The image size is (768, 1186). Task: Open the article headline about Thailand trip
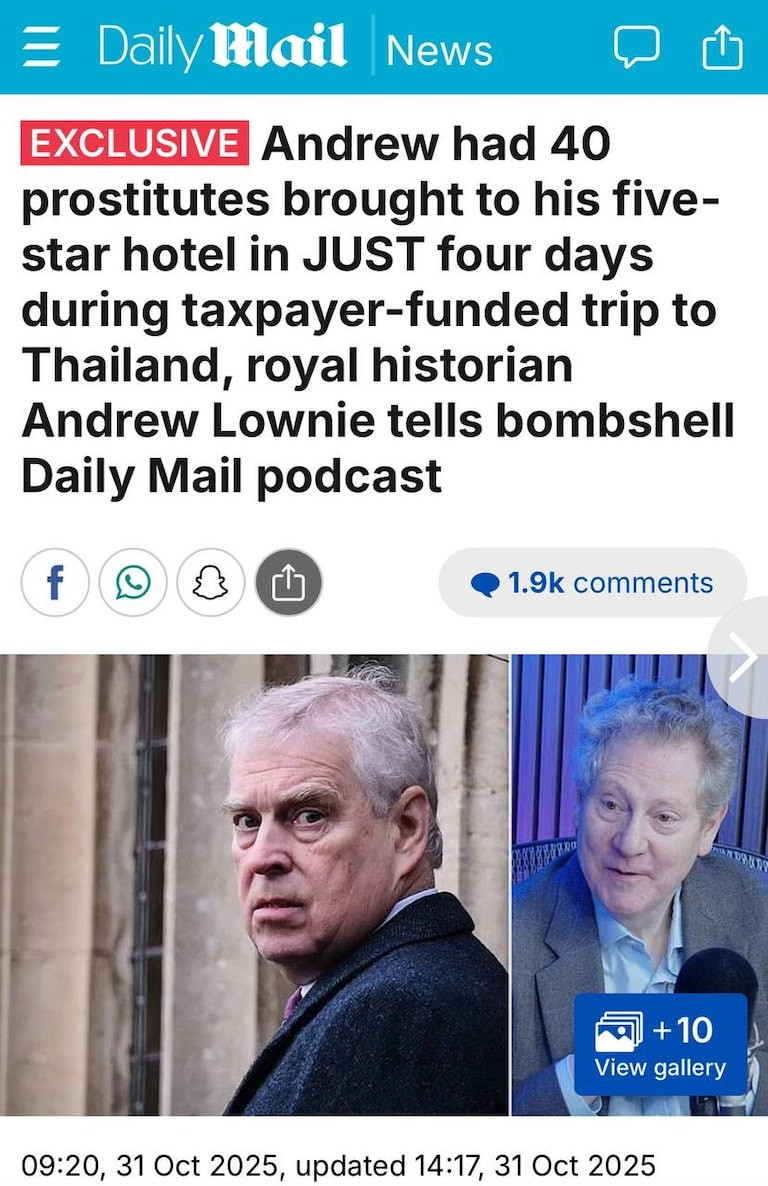click(x=378, y=309)
